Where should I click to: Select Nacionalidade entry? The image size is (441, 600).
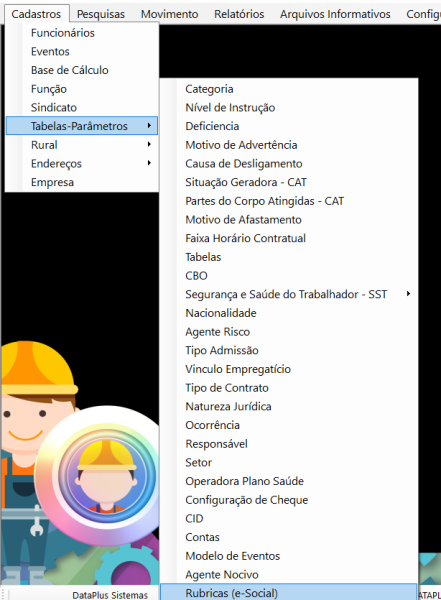pos(289,313)
